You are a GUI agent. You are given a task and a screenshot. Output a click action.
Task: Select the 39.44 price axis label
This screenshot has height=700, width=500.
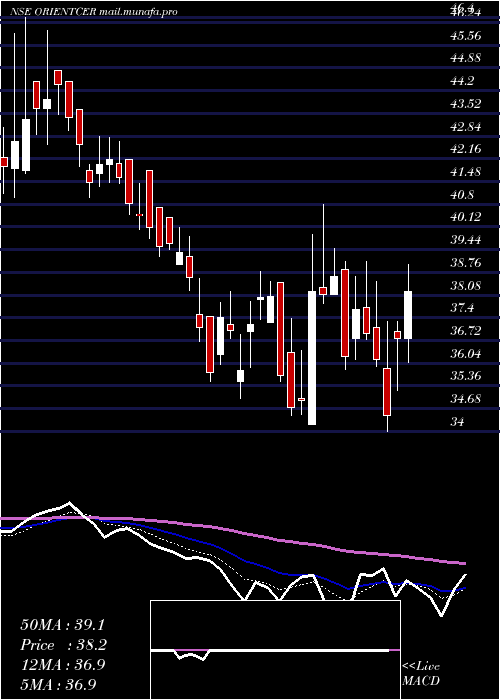(x=466, y=240)
